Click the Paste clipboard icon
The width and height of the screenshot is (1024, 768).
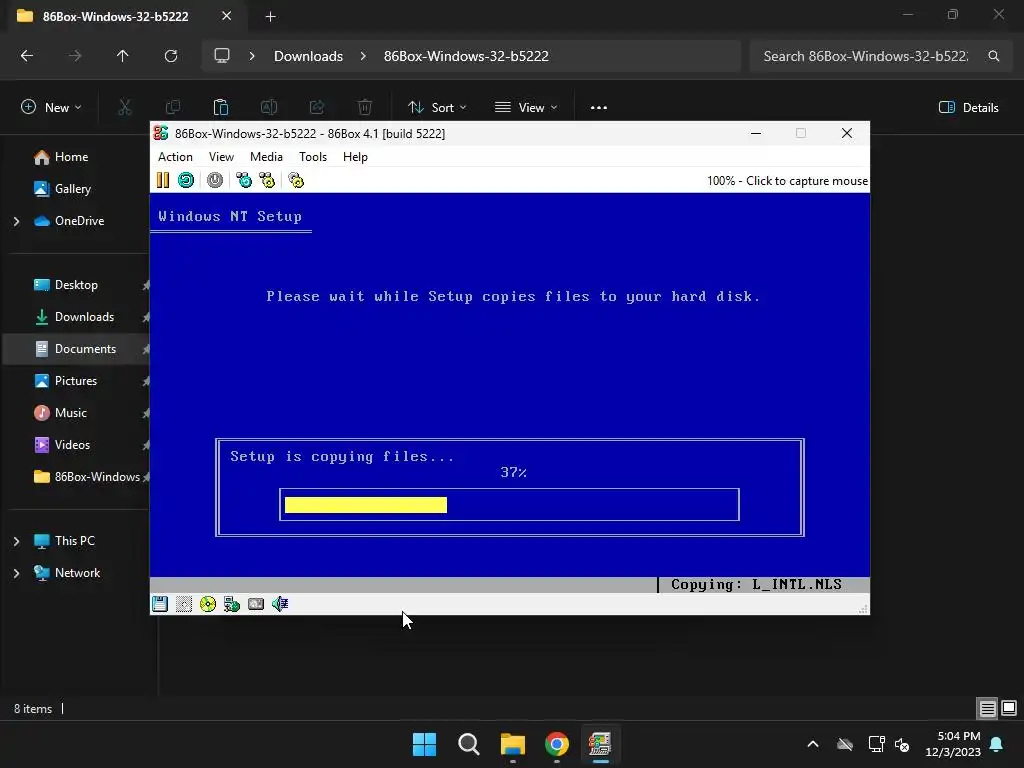point(221,107)
